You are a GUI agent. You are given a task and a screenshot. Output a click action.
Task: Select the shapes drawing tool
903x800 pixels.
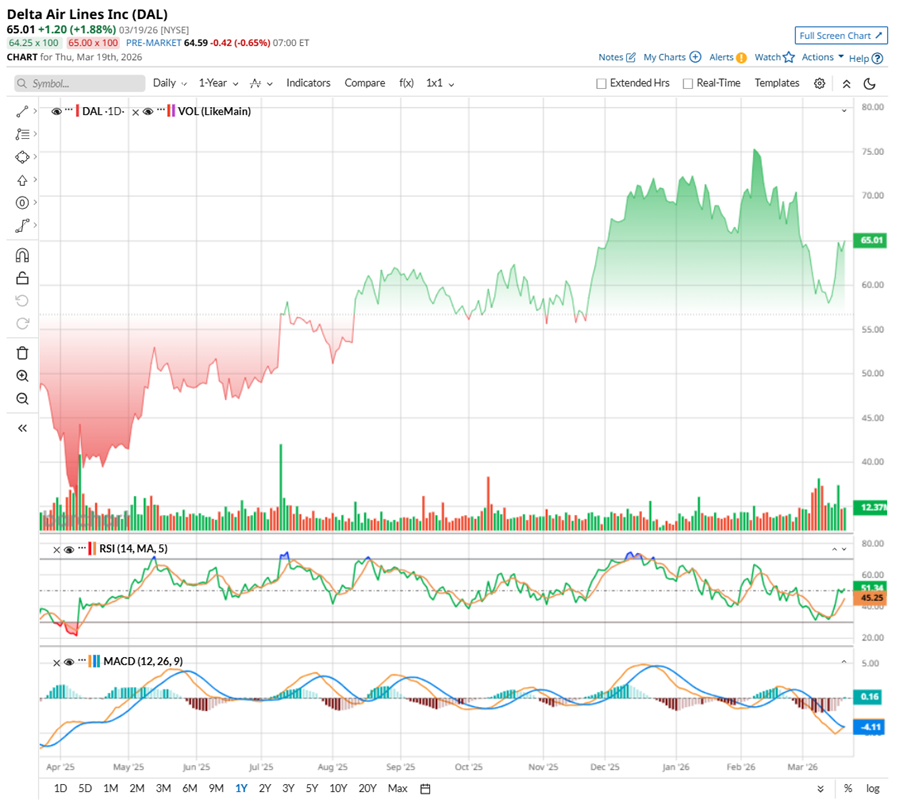pyautogui.click(x=22, y=157)
